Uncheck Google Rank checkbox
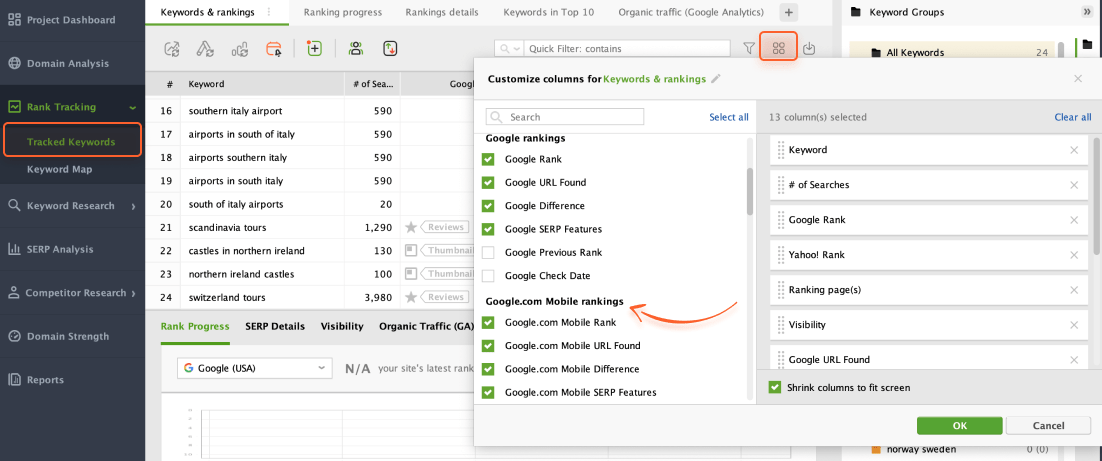Screen dimensions: 1102x461 pos(488,160)
